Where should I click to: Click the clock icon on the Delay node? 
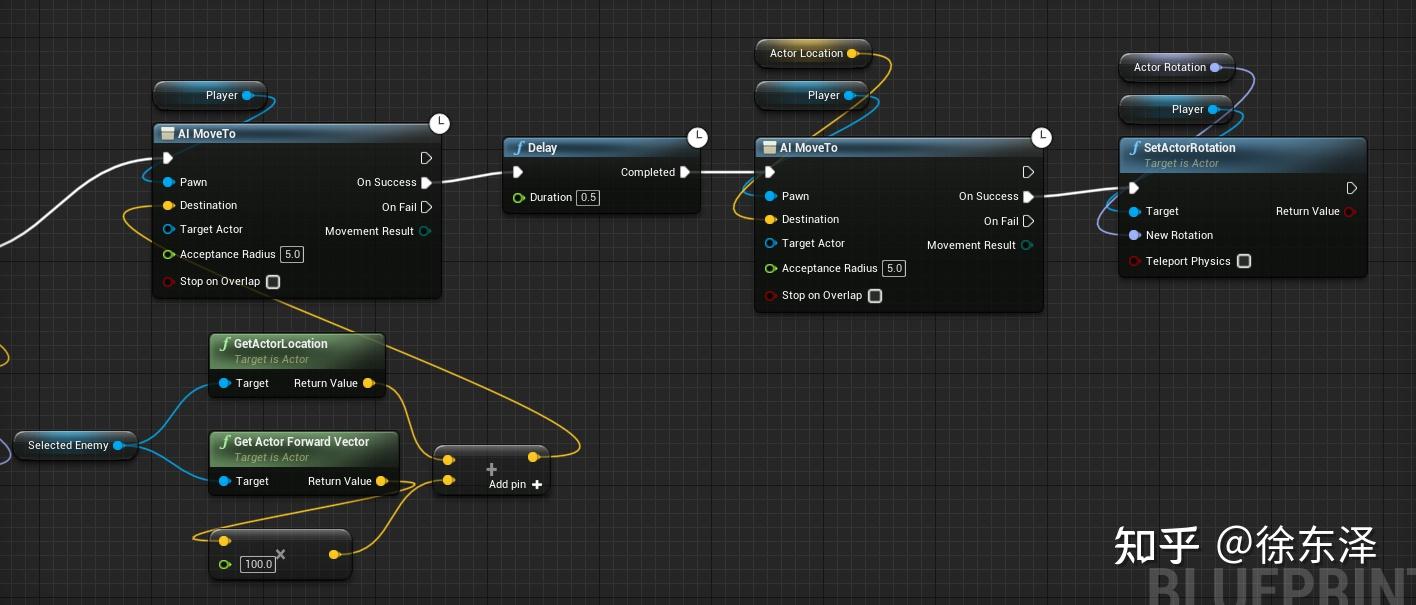698,137
